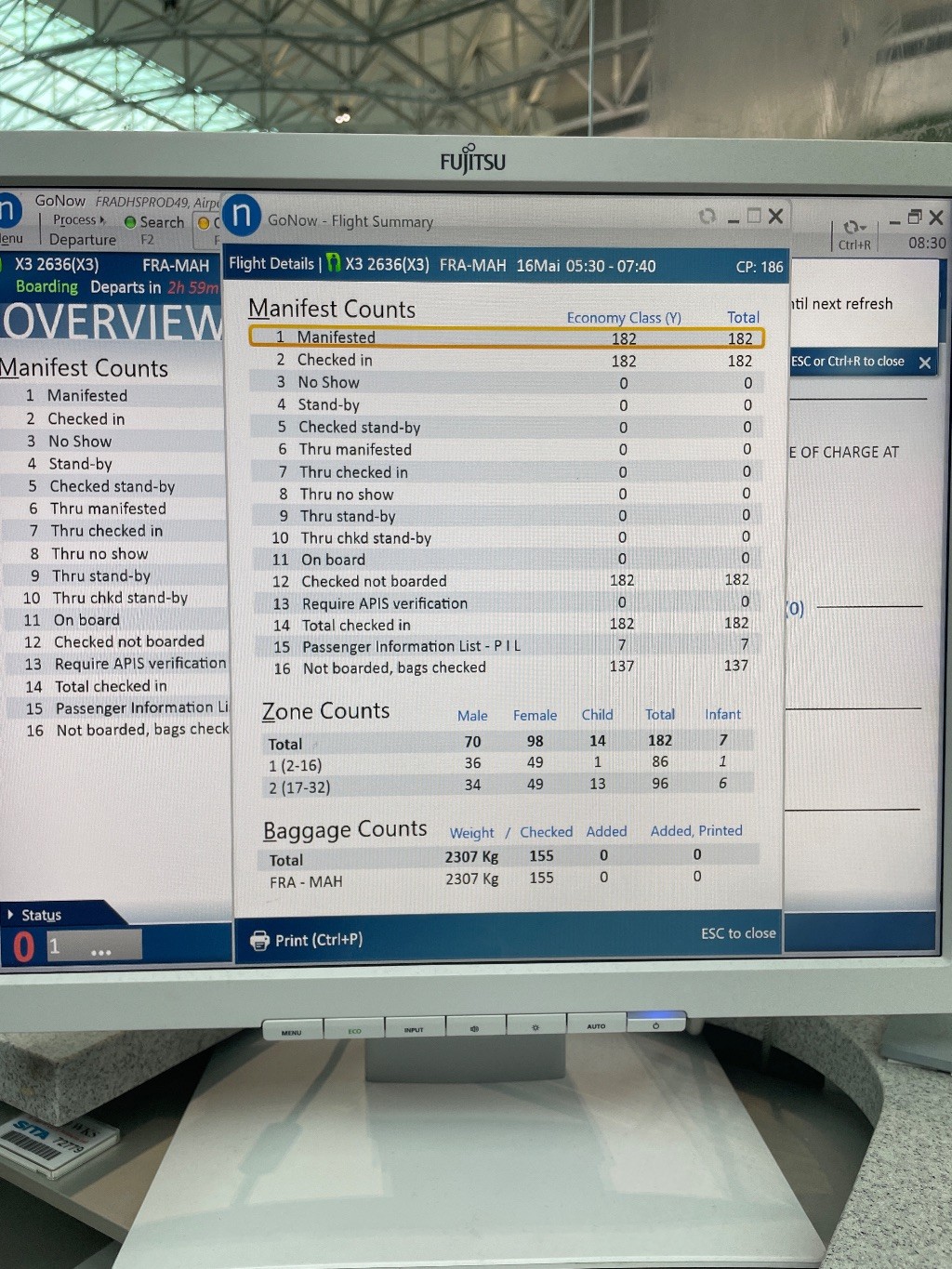Close the Flight Summary dialog window
952x1269 pixels.
[x=776, y=217]
